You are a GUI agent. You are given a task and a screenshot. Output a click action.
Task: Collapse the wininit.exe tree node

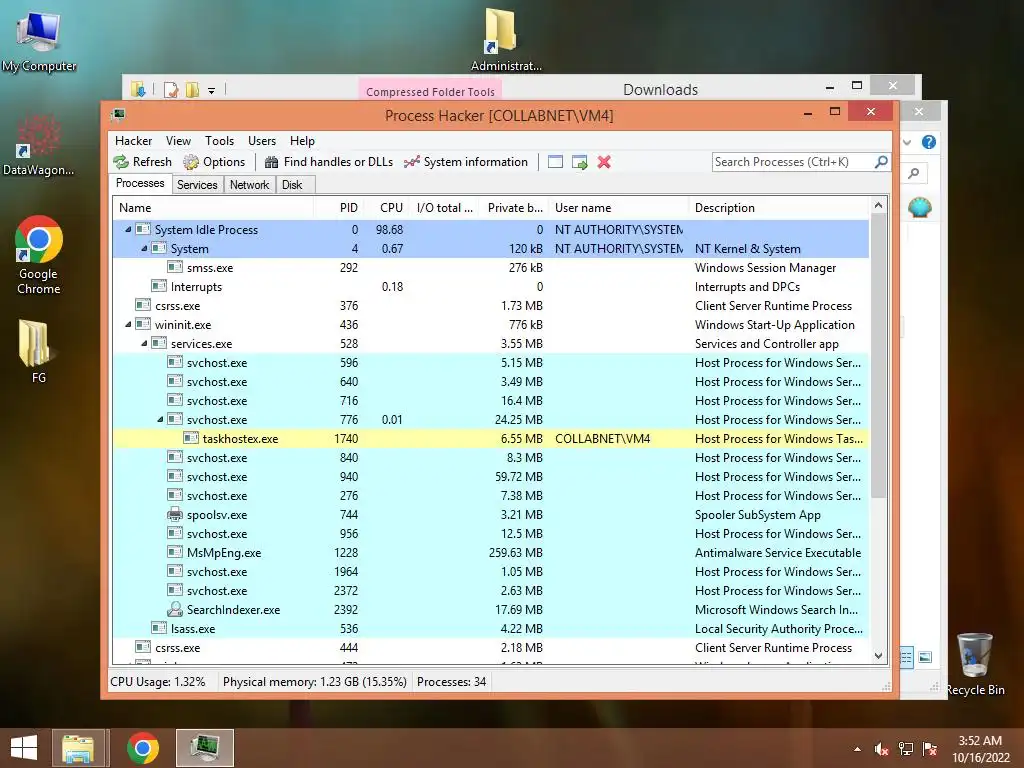click(128, 325)
